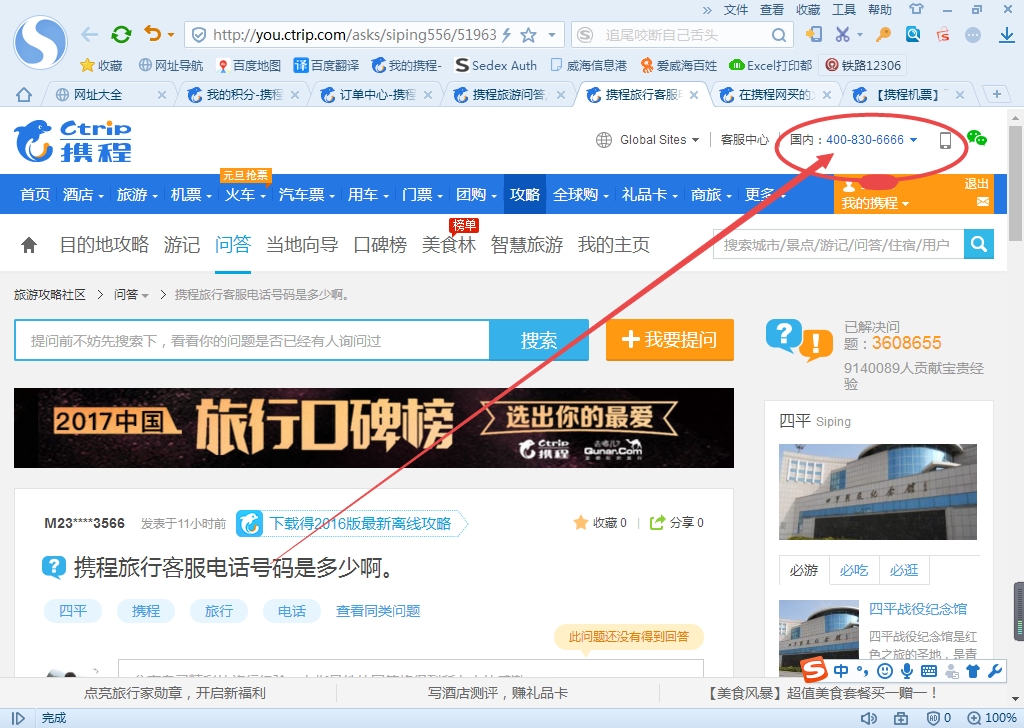Screen dimensions: 1024x728
Task: Click the download arrow icon in toolbar
Action: 1007,35
